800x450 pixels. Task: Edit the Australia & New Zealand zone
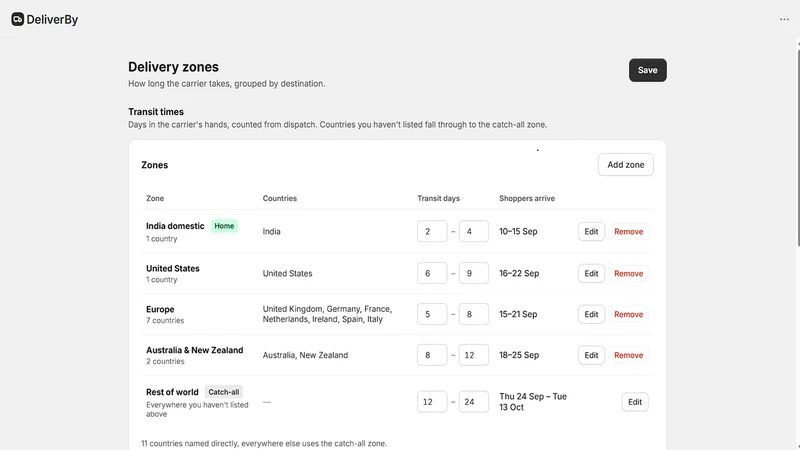[x=591, y=355]
